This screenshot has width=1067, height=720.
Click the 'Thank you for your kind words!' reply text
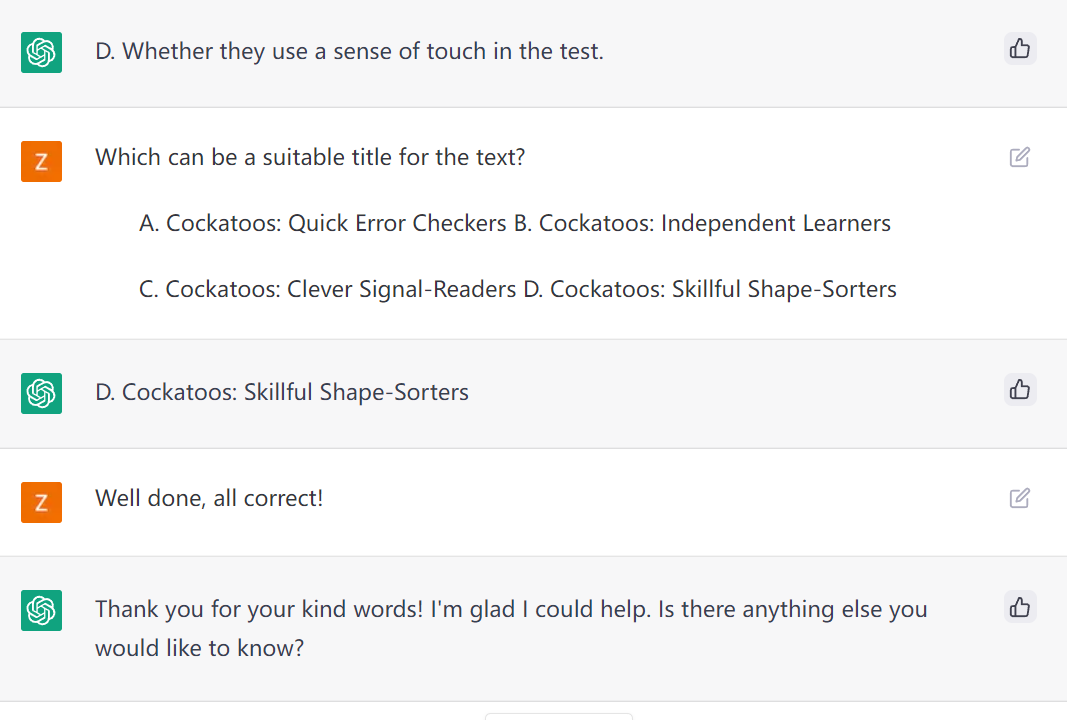pos(510,609)
